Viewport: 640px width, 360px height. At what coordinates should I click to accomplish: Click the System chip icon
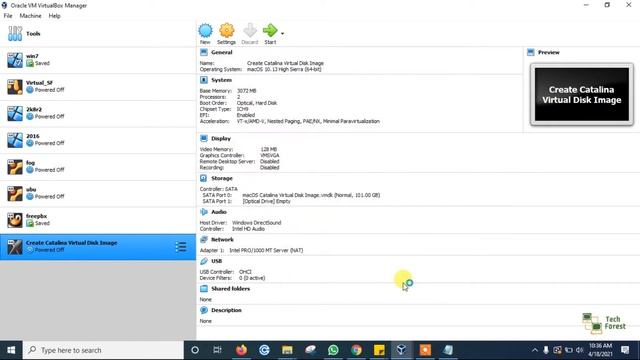coord(204,80)
